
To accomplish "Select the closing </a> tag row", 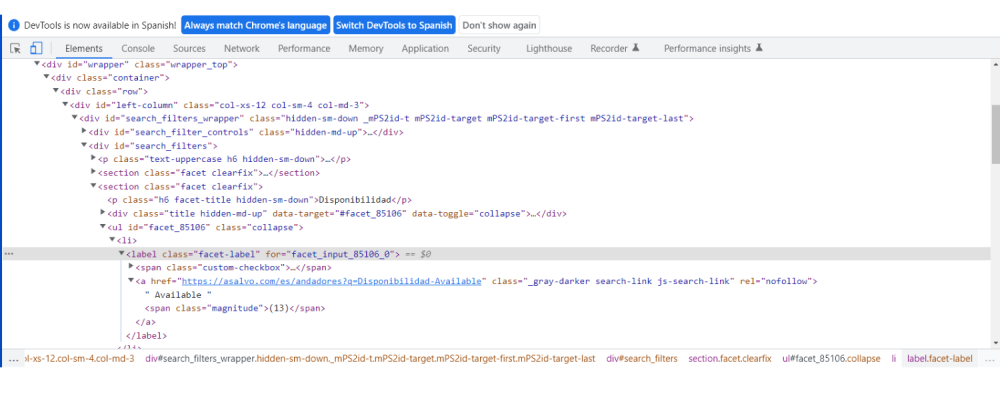I will [145, 322].
